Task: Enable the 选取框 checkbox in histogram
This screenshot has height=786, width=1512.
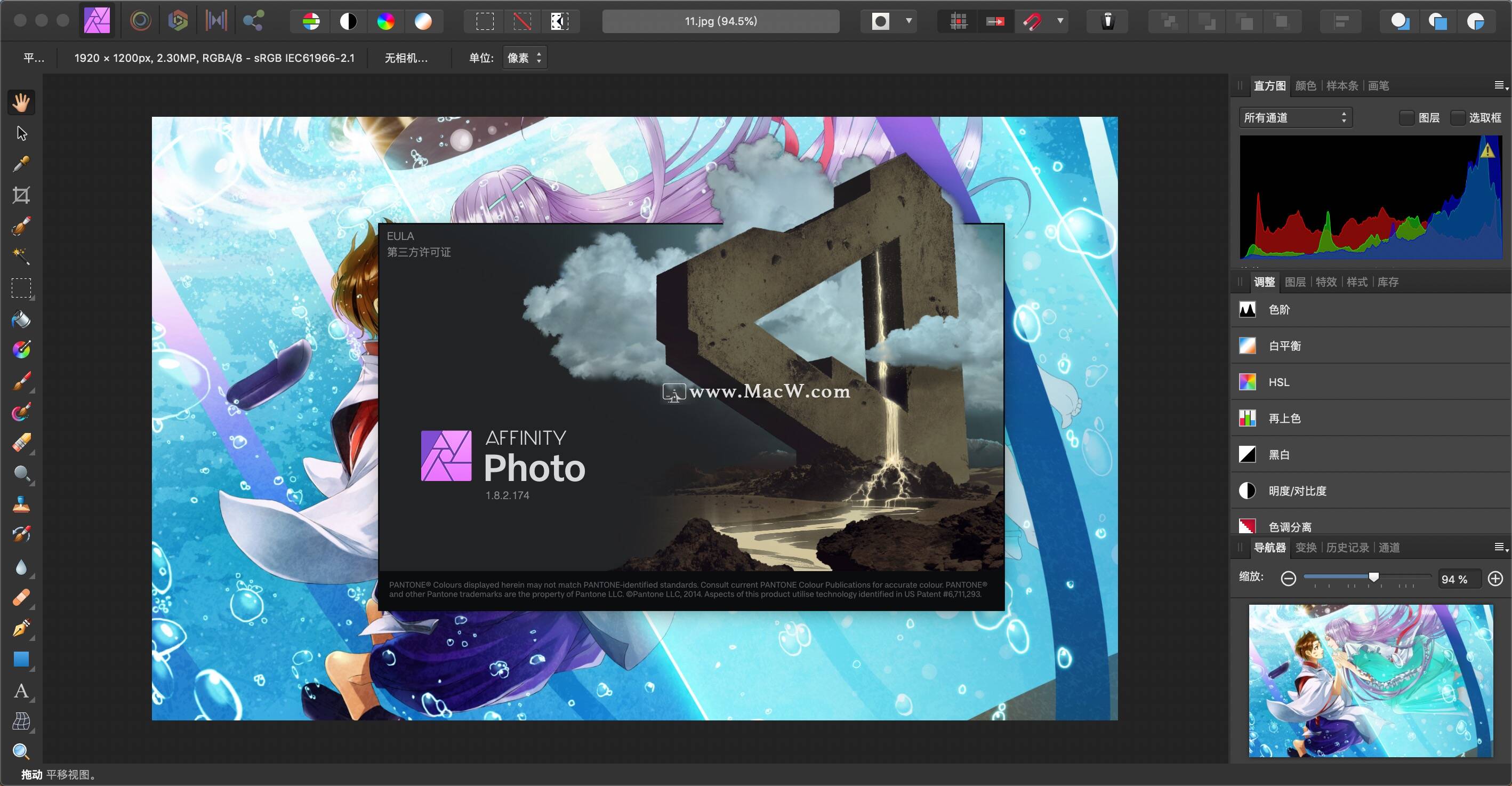Action: pyautogui.click(x=1458, y=118)
